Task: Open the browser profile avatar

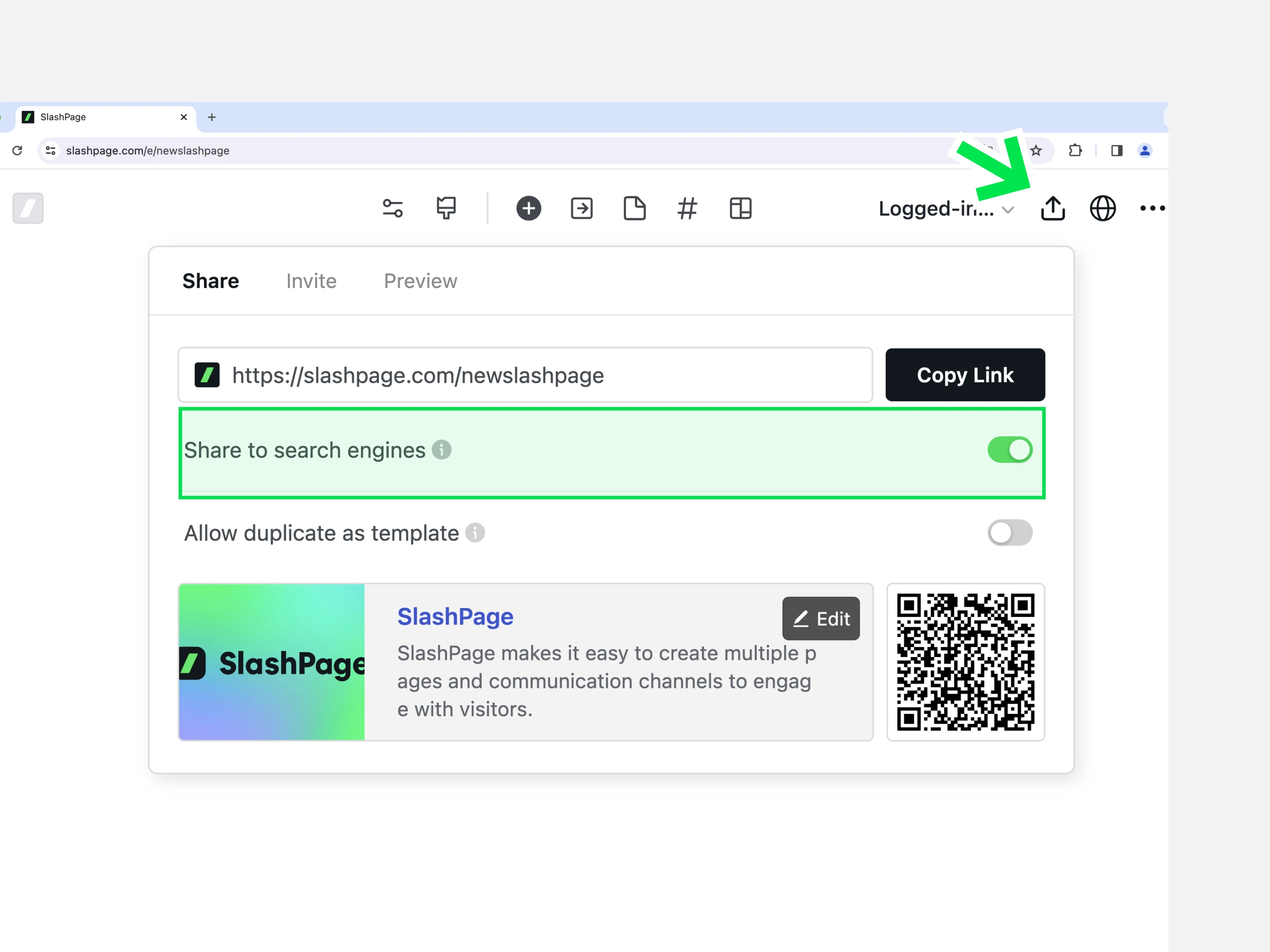Action: click(1145, 150)
